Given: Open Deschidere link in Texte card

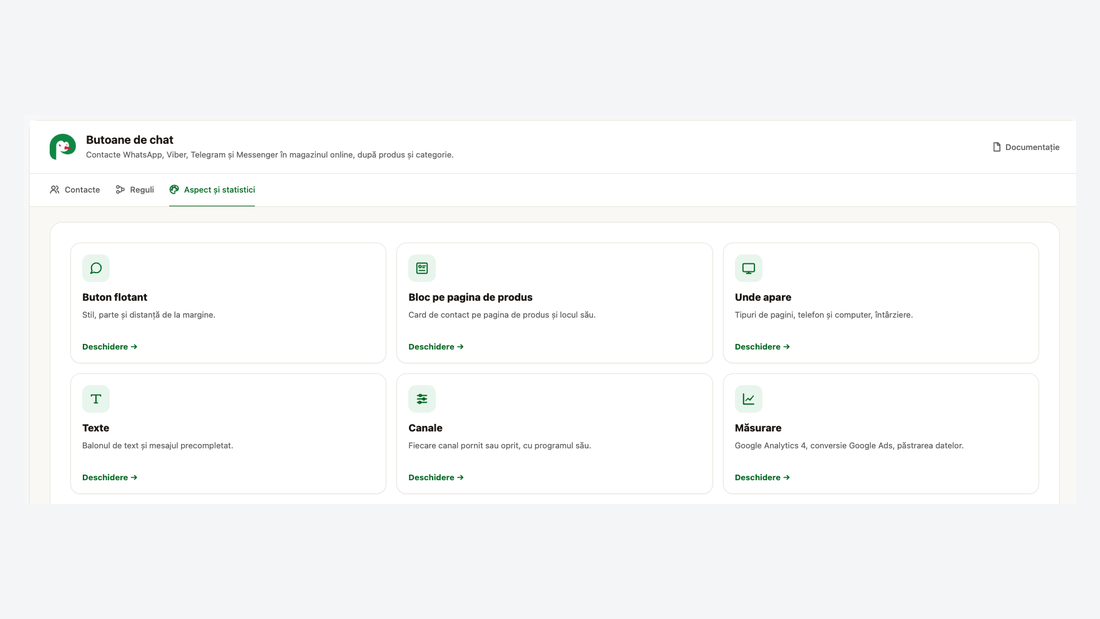Looking at the screenshot, I should click(x=109, y=477).
